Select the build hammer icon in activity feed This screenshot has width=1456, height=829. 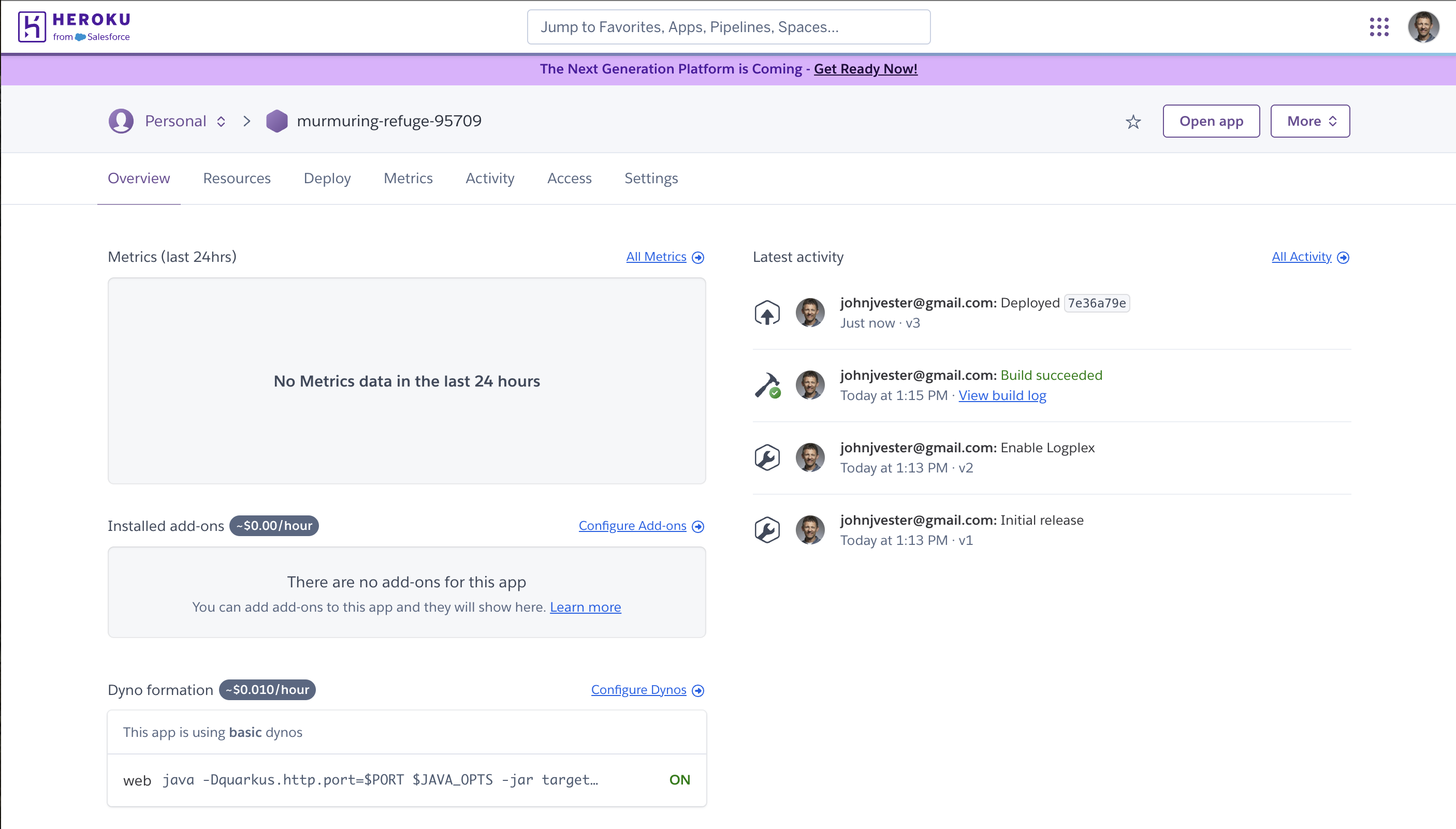point(767,385)
